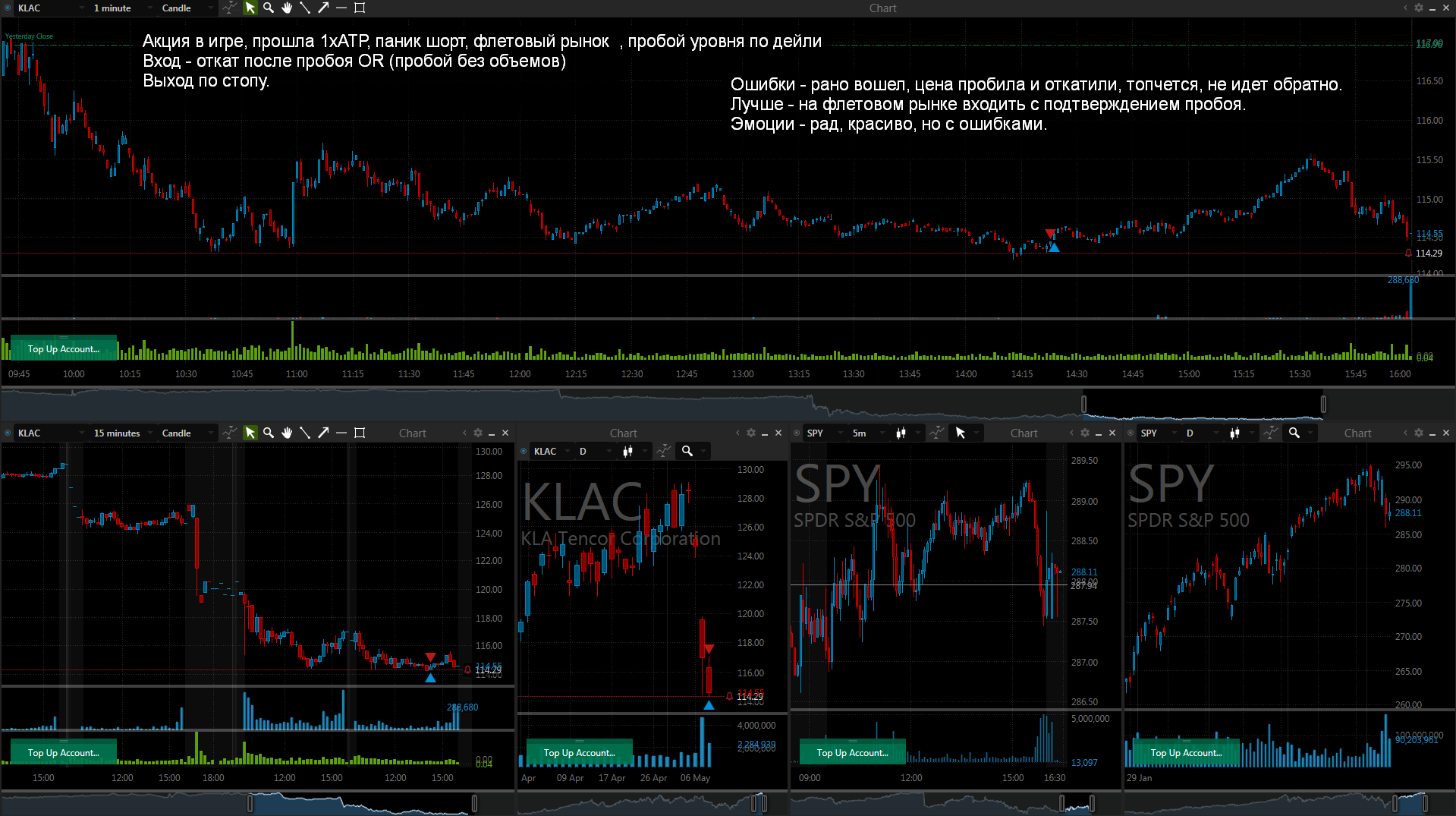Image resolution: width=1456 pixels, height=816 pixels.
Task: Select the pointer tool in 15 minutes KLAC chart
Action: (250, 433)
